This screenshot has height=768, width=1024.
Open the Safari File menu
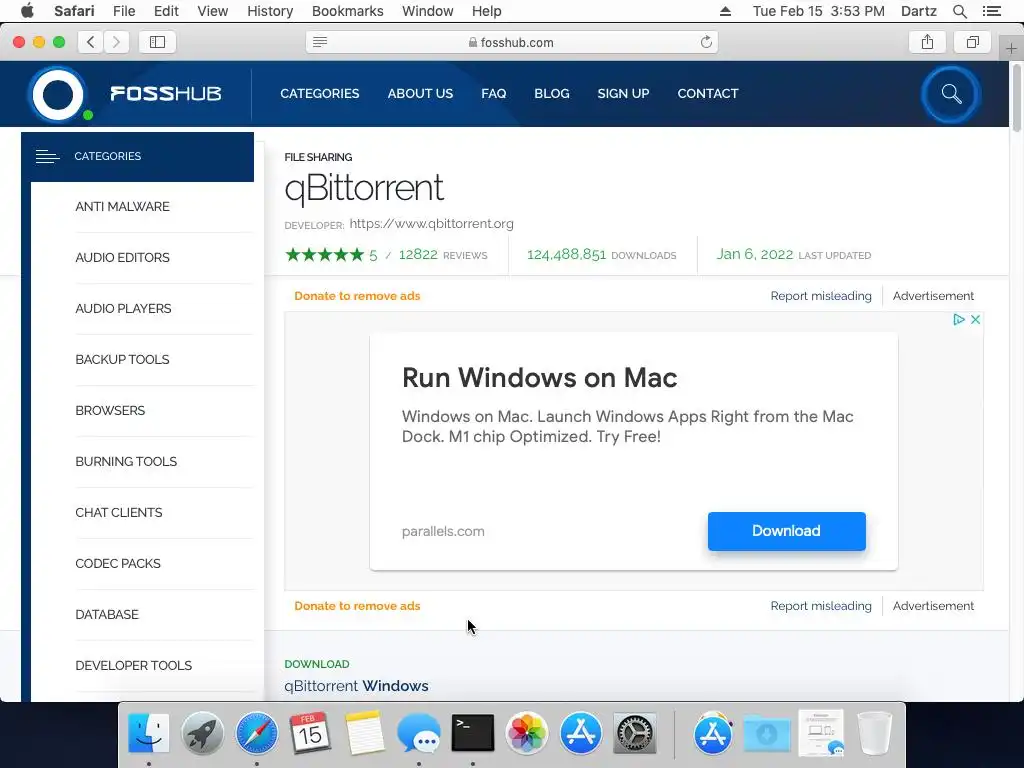pos(124,11)
